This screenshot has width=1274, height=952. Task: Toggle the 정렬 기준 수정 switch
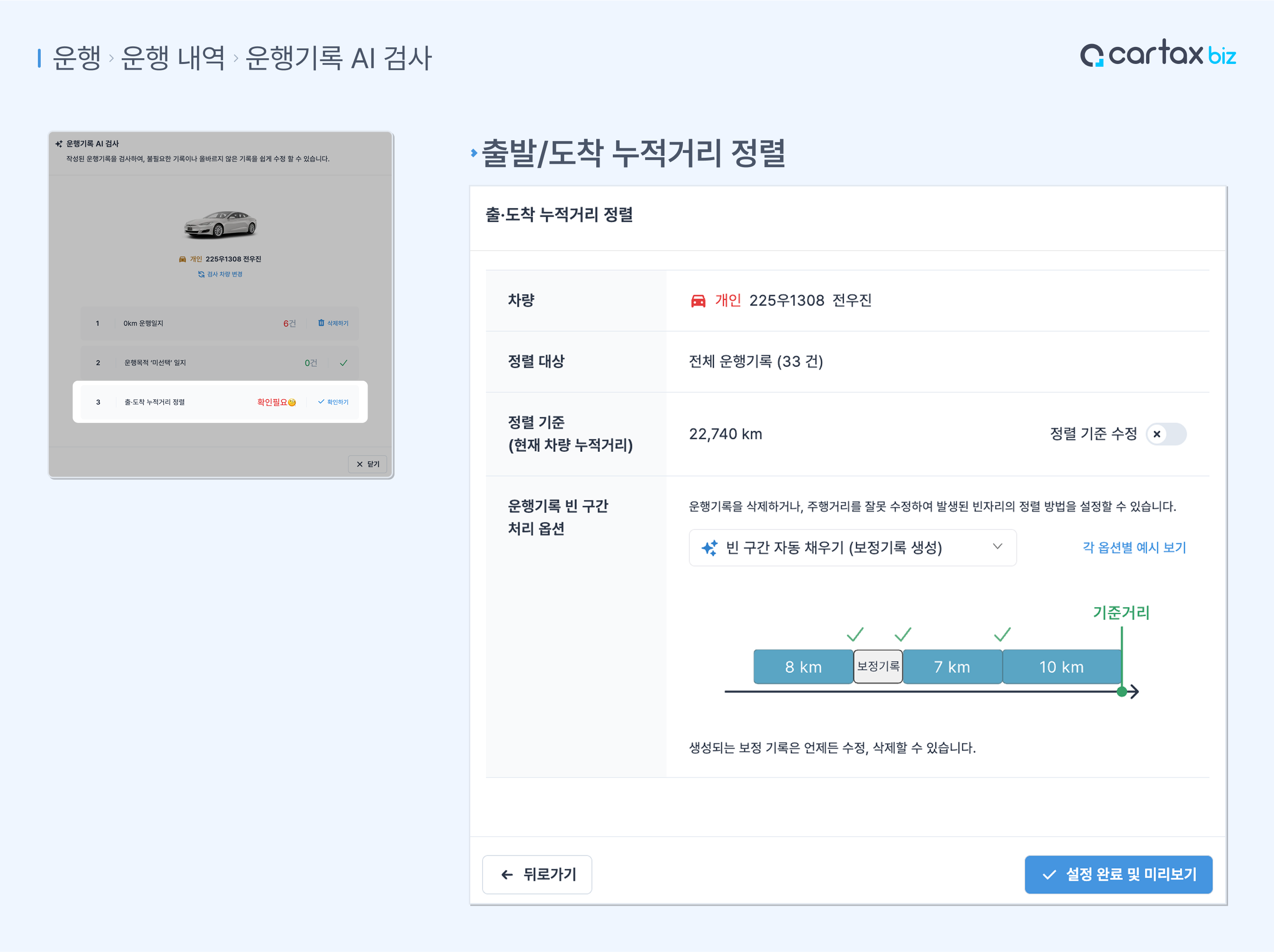tap(1165, 434)
